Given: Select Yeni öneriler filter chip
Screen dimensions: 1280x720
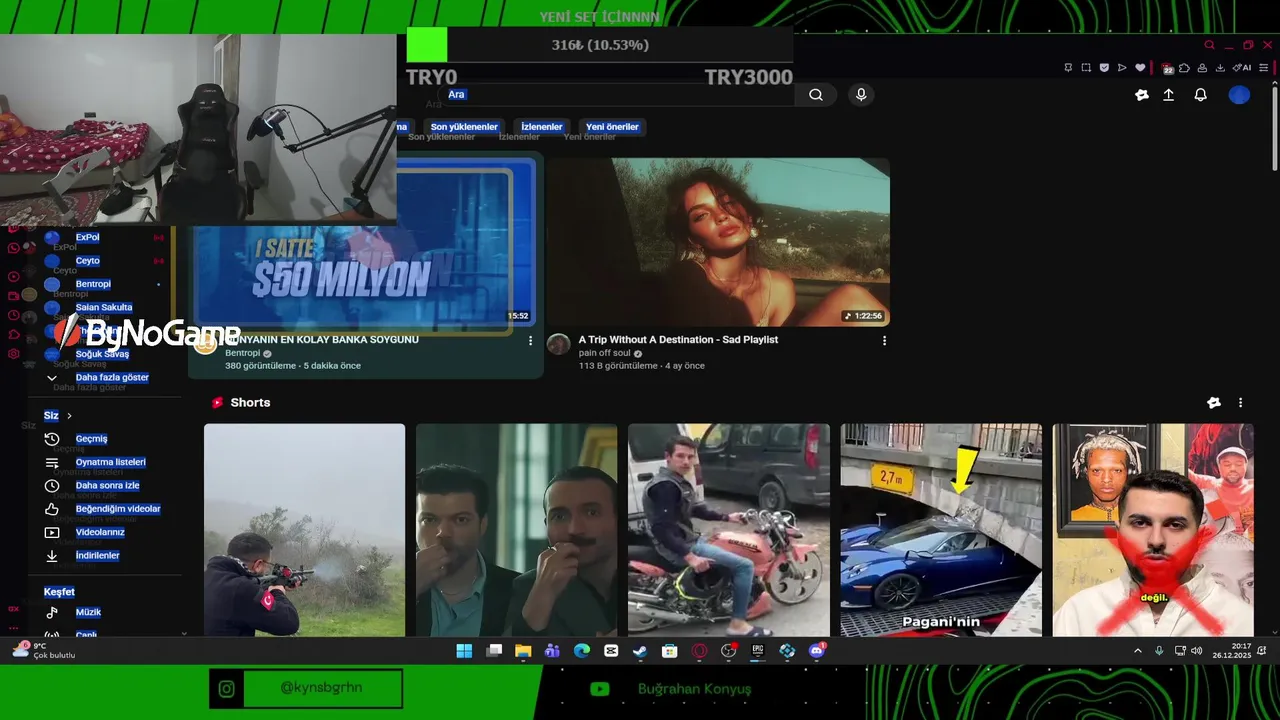Looking at the screenshot, I should click(x=612, y=127).
